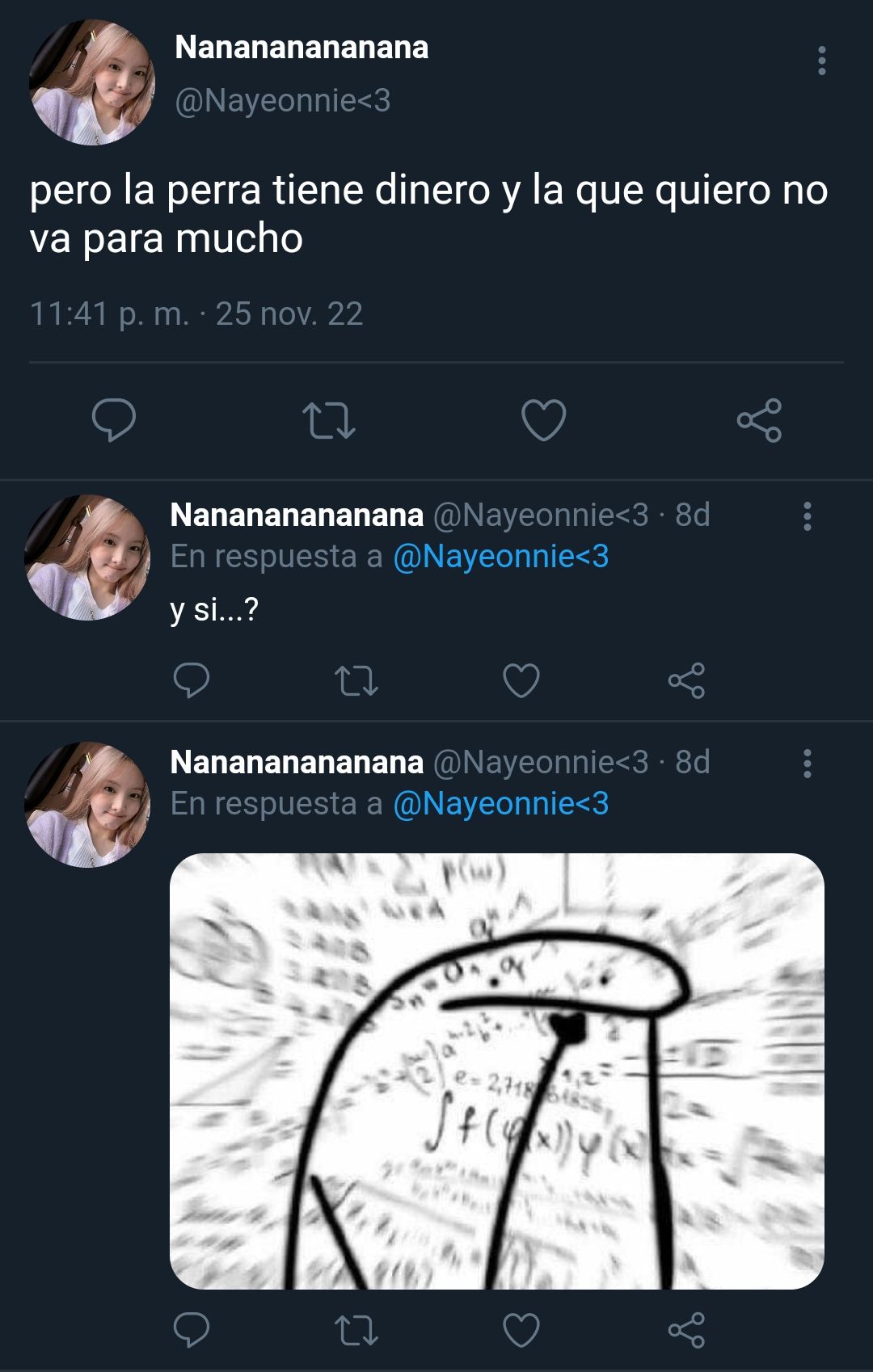Retweet the meme image tweet
Screen dimensions: 873x1372
356,1330
